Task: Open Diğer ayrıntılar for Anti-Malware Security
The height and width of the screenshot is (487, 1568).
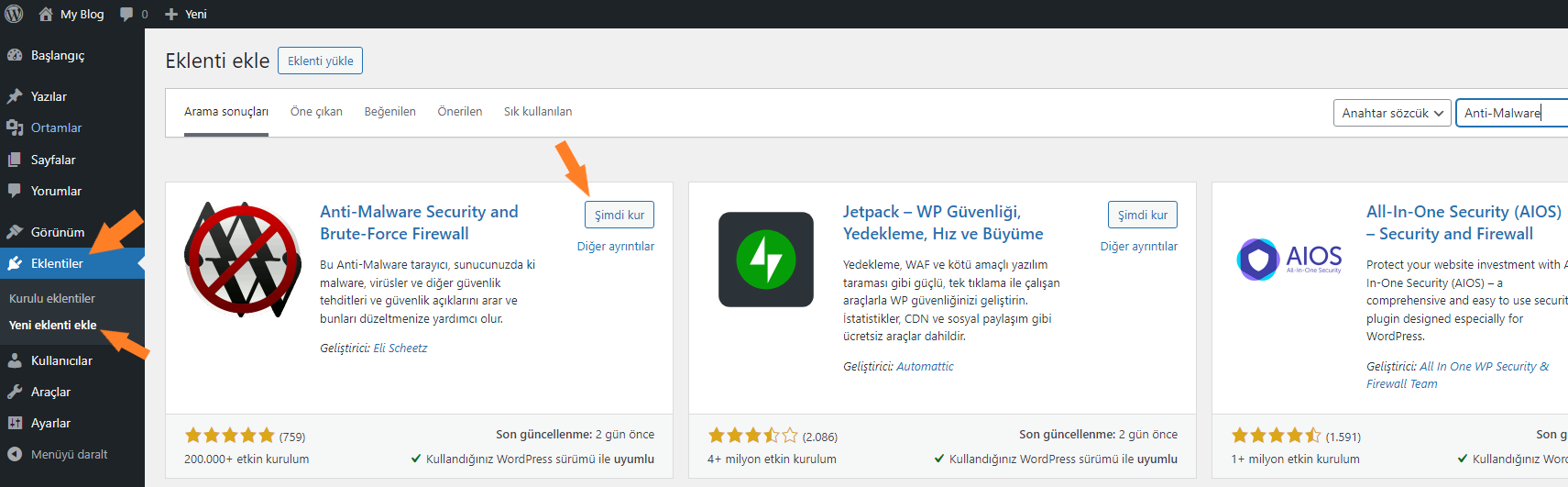Action: pos(616,247)
